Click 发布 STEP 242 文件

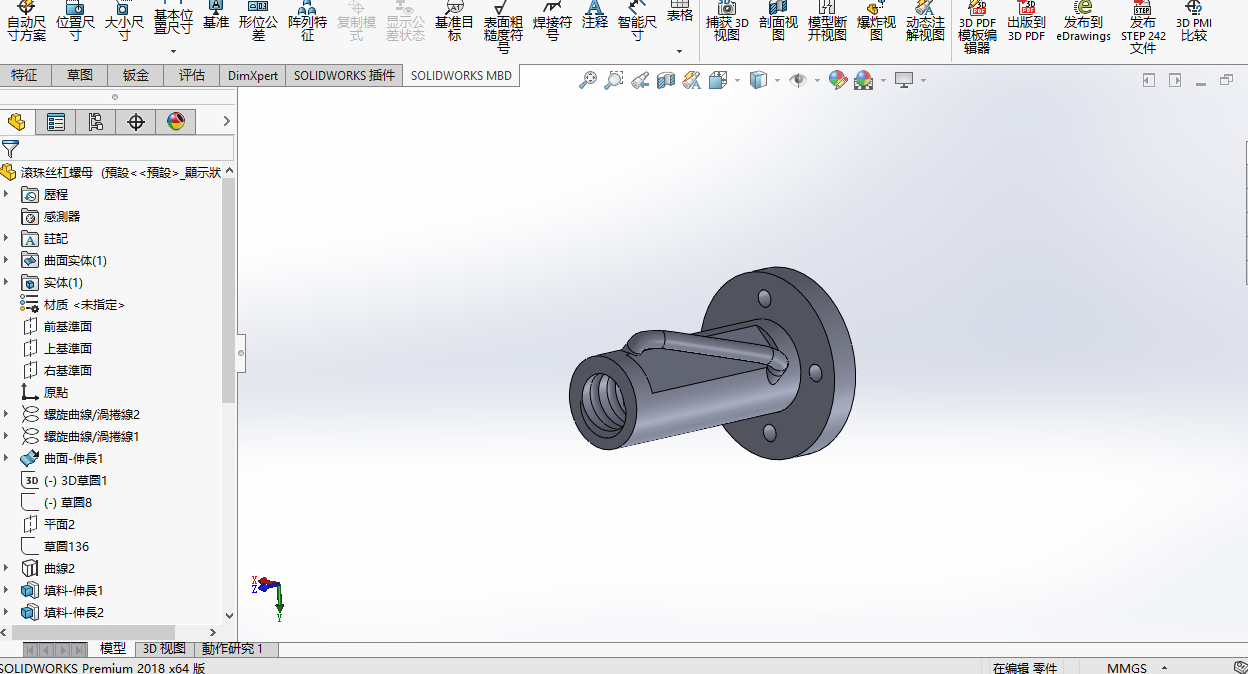pos(1143,27)
